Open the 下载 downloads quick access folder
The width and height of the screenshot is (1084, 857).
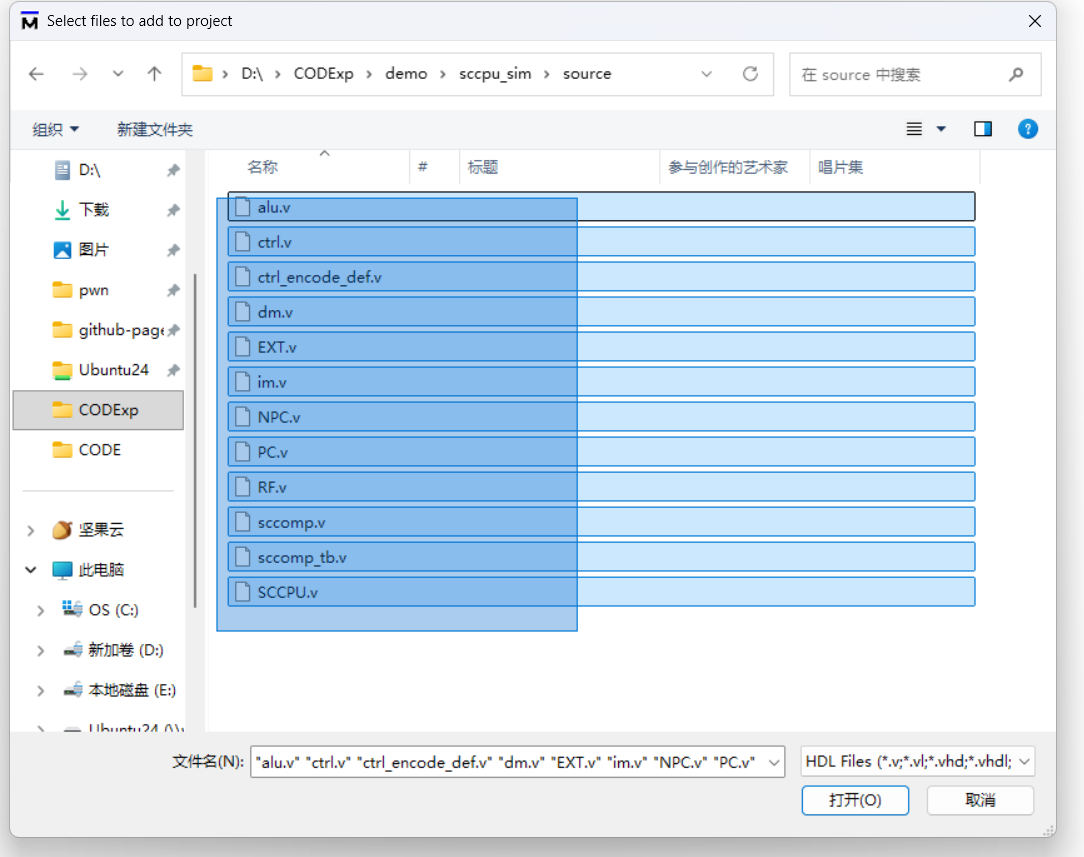93,210
